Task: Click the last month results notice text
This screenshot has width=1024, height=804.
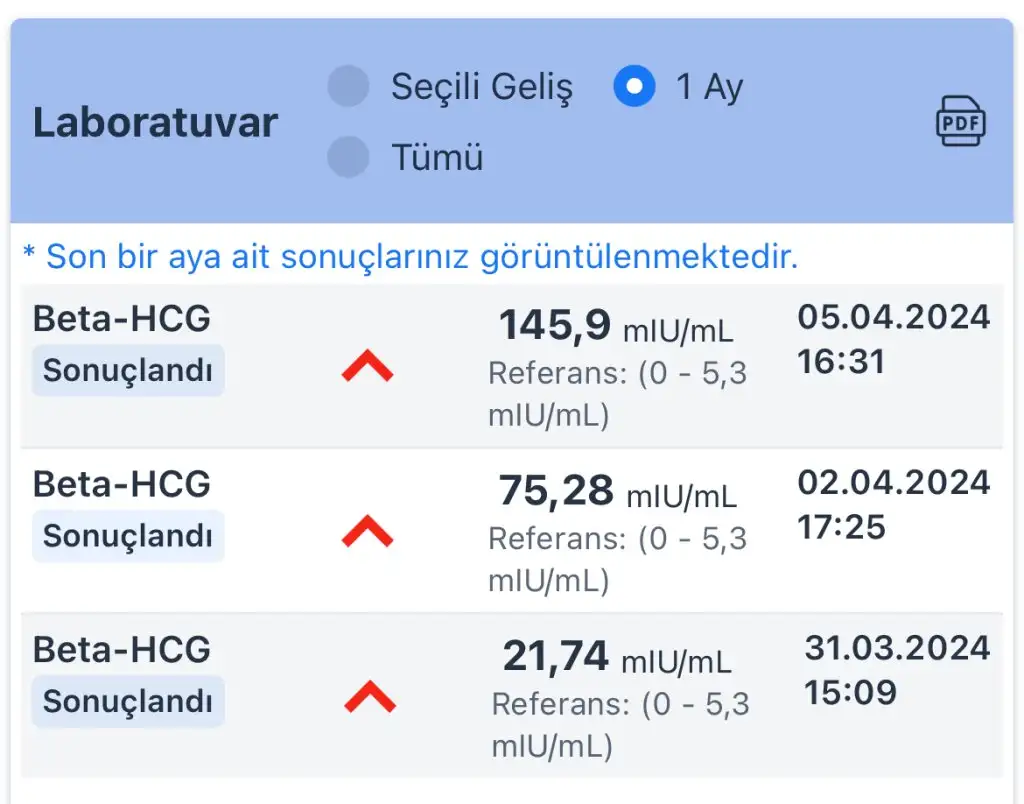Action: [x=410, y=257]
